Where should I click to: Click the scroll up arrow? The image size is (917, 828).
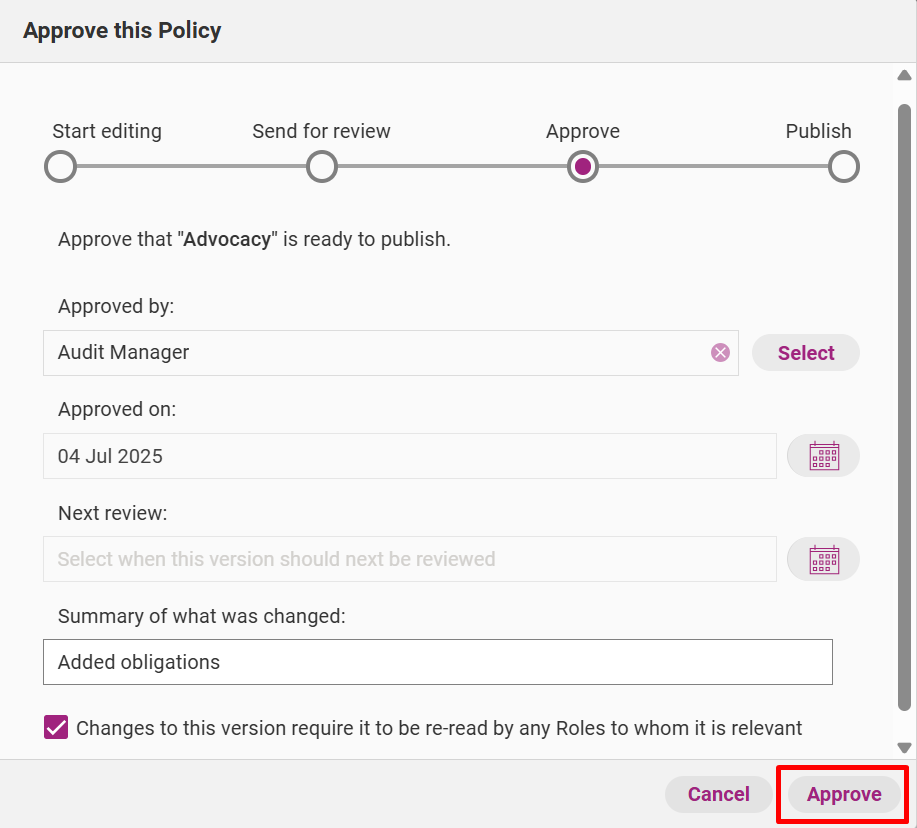click(x=904, y=75)
